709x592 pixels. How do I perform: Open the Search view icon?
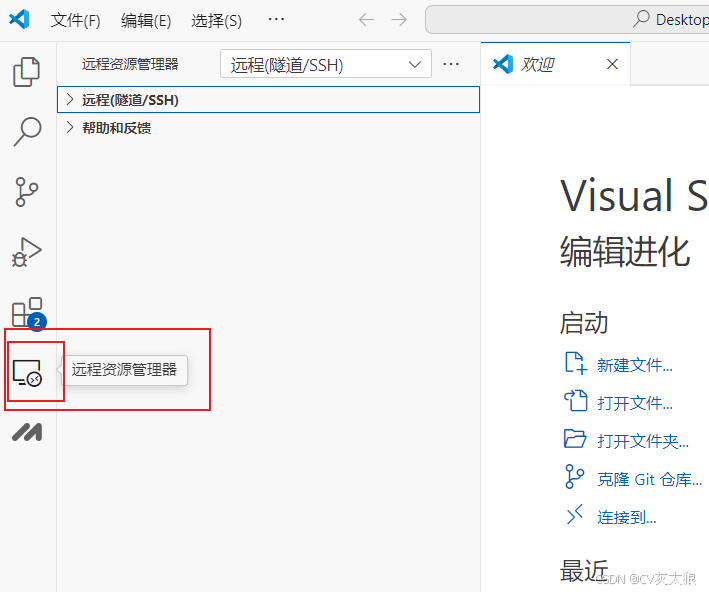27,131
